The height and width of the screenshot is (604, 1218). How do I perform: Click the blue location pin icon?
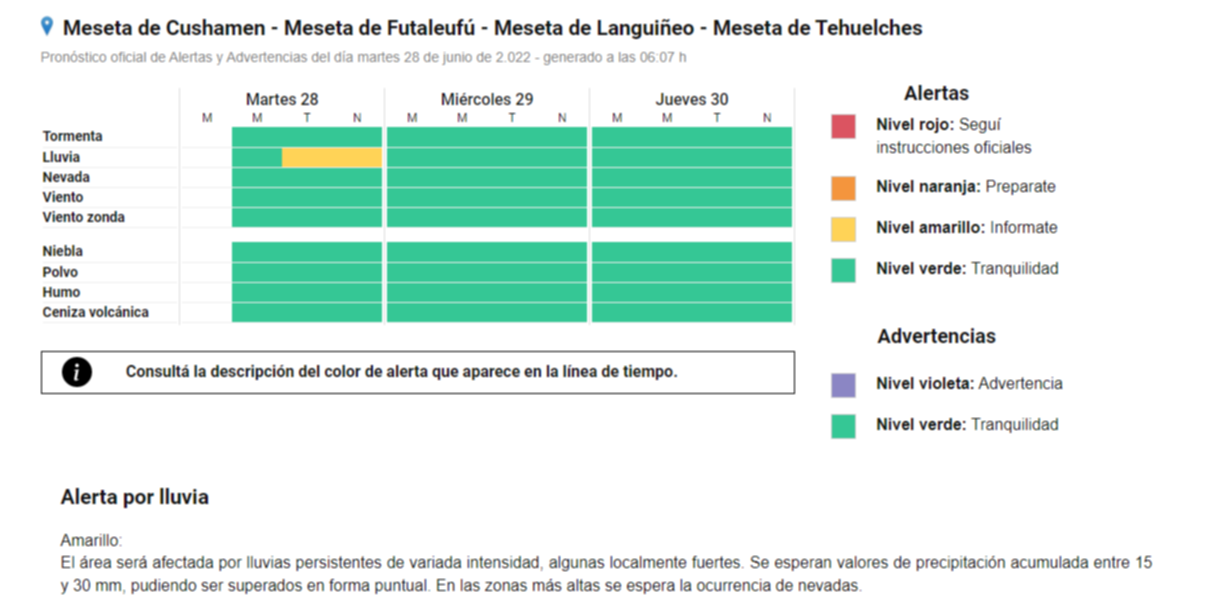47,27
